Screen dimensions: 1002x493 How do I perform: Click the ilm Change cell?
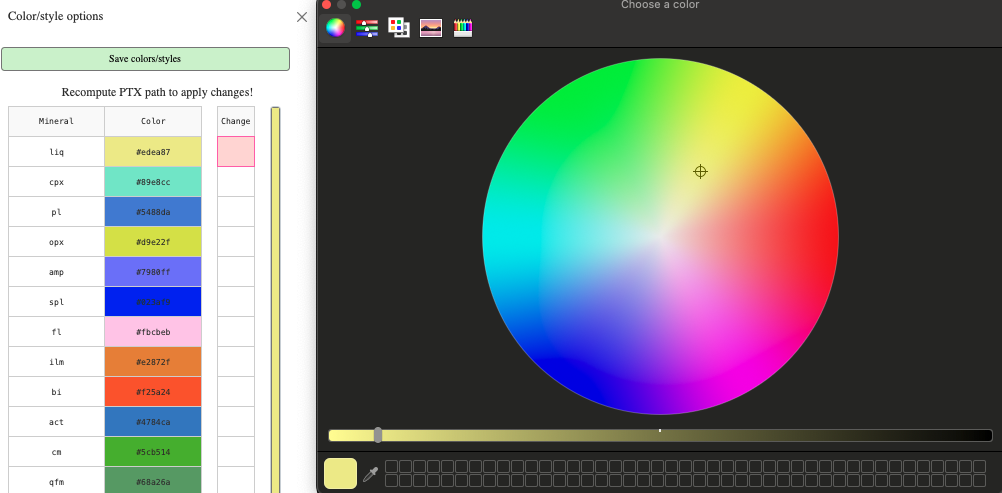point(236,362)
